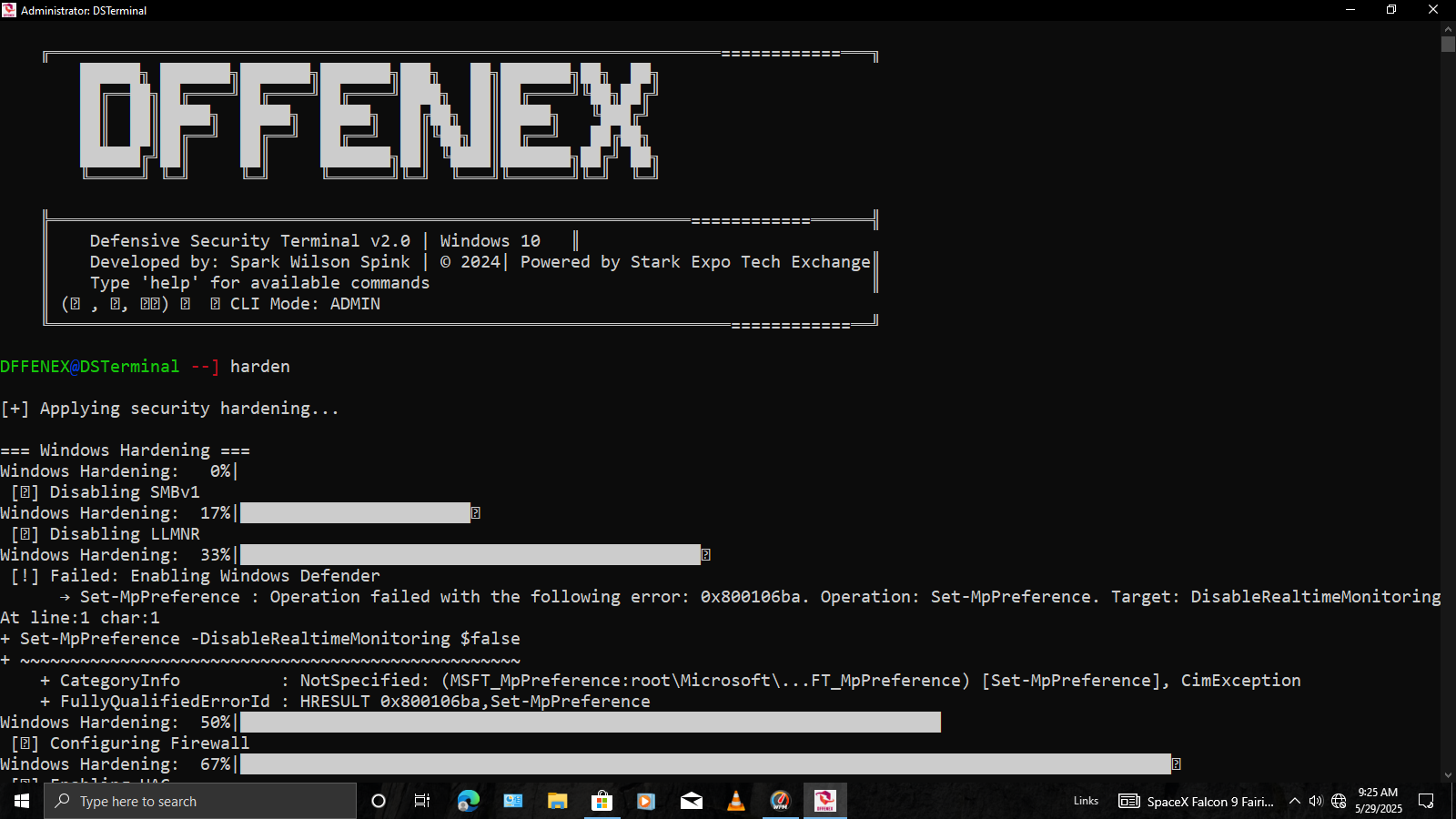Click the DFFENEX terminal taskbar icon
Image resolution: width=1456 pixels, height=819 pixels.
pyautogui.click(x=824, y=801)
